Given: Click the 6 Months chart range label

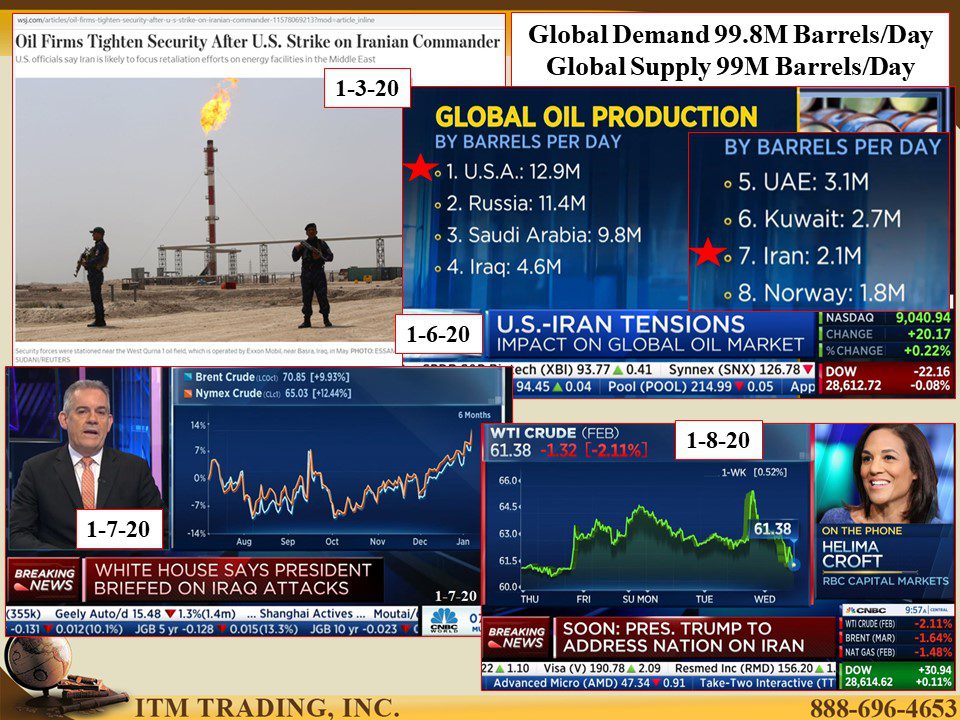Looking at the screenshot, I should click(x=474, y=415).
